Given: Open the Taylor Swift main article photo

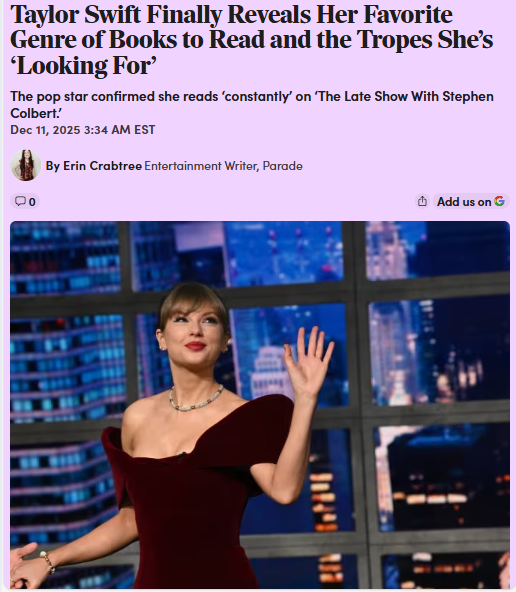Looking at the screenshot, I should (x=260, y=405).
